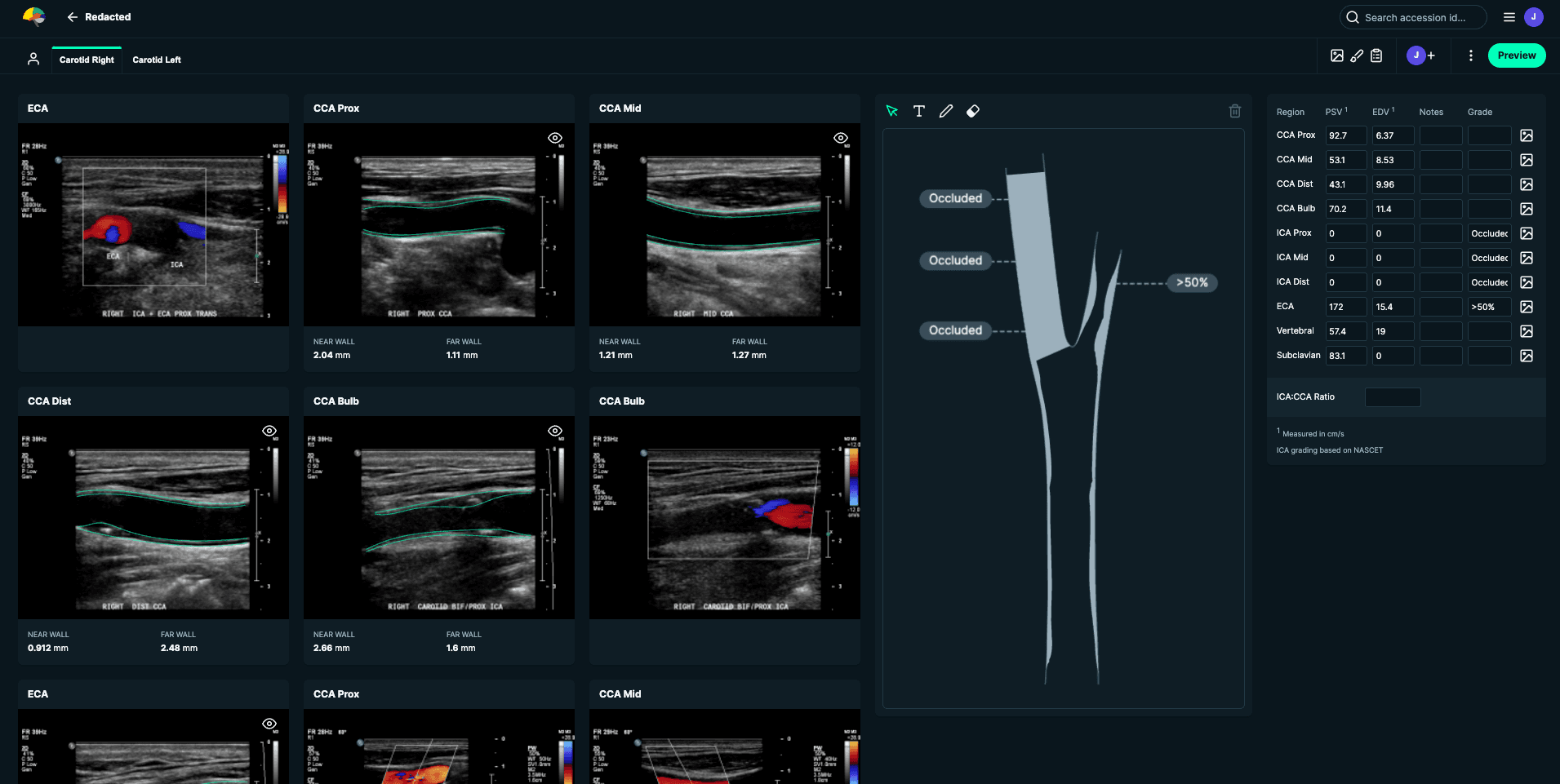Open the hamburger menu in top bar
The height and width of the screenshot is (784, 1560).
coord(1509,17)
